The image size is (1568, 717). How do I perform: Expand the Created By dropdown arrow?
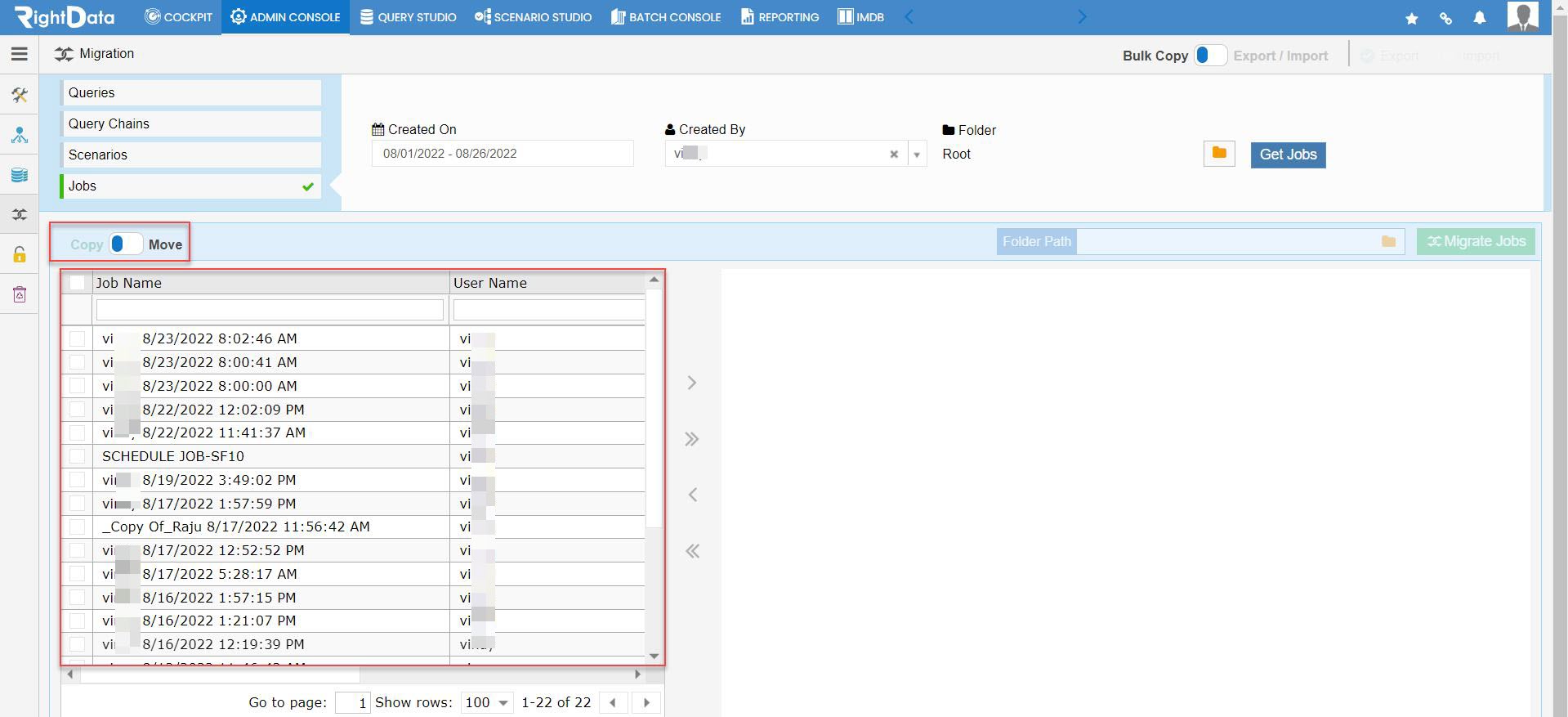click(917, 154)
